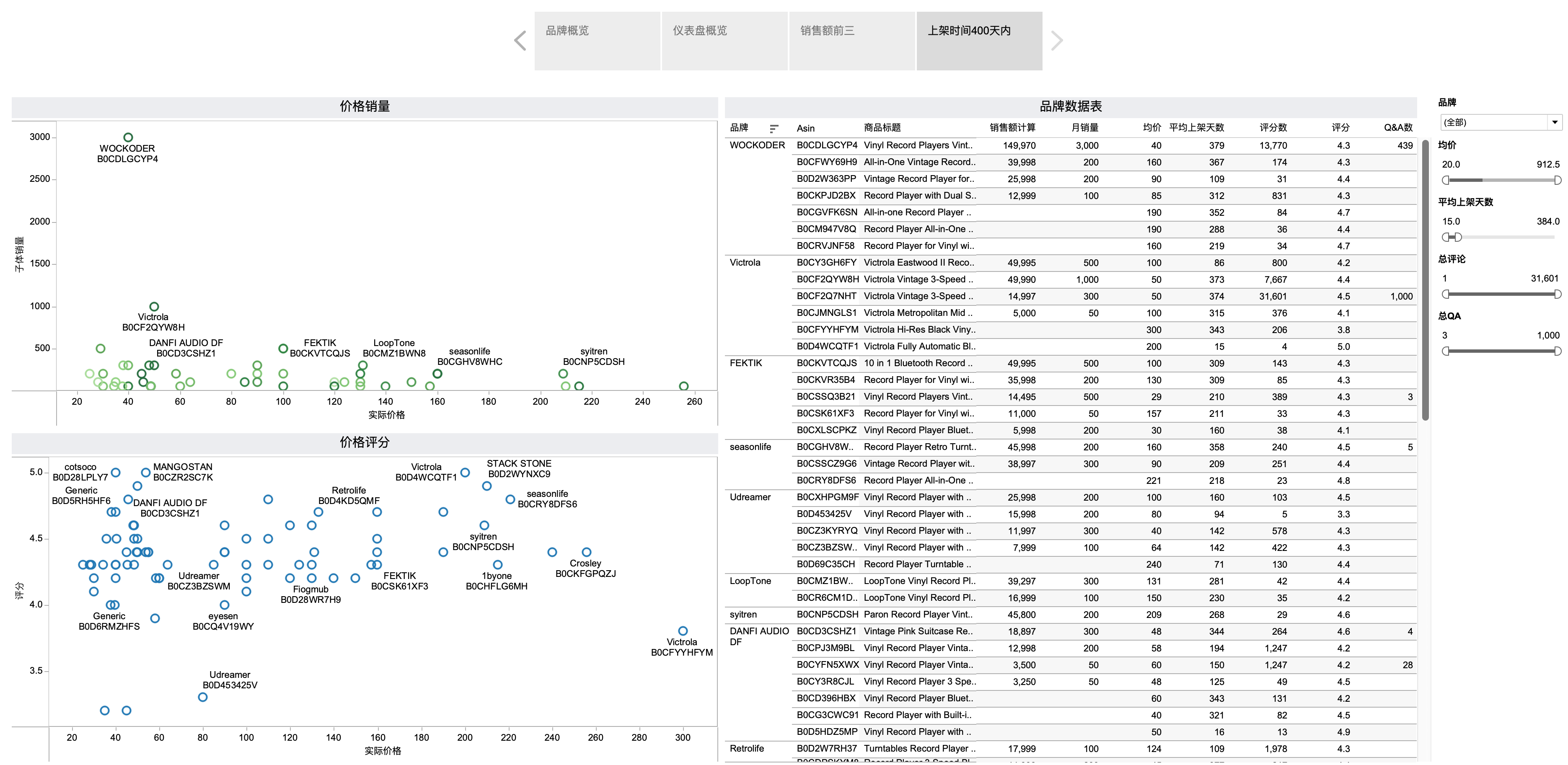The height and width of the screenshot is (765, 1568).
Task: Select the Victrola brand row label
Action: point(745,263)
